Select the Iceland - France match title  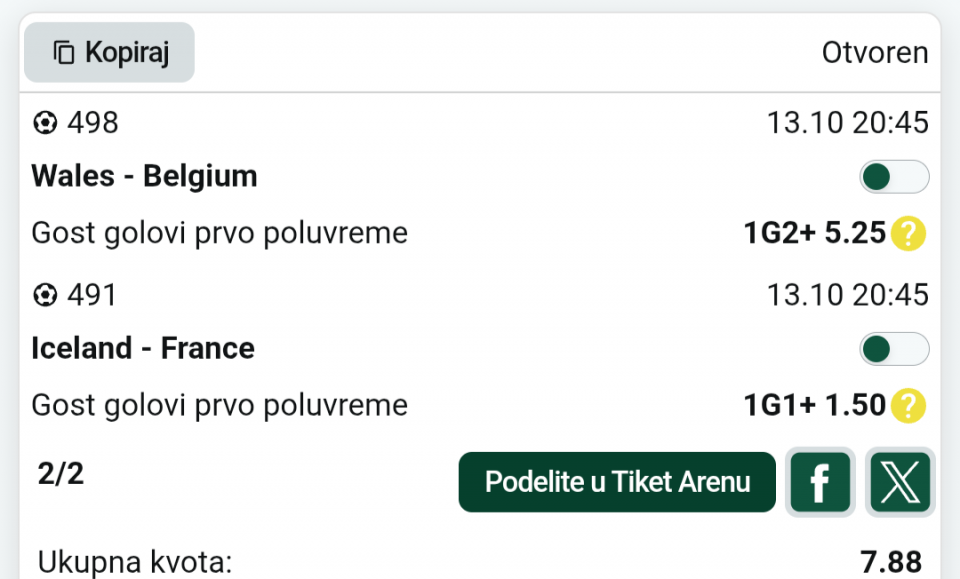pos(143,349)
